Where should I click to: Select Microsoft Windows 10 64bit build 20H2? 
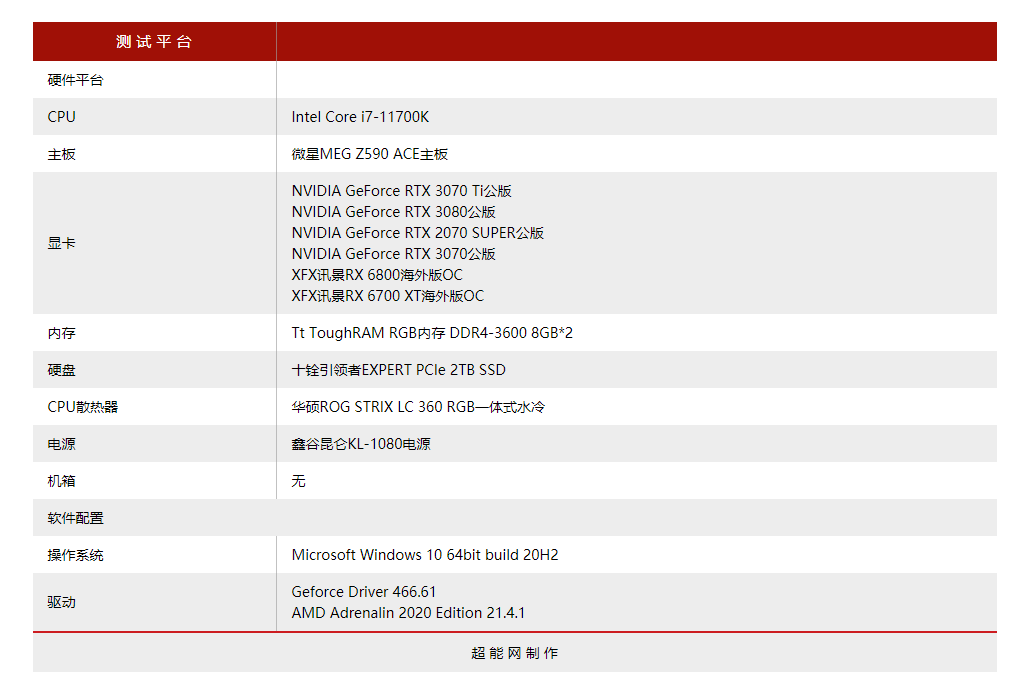425,555
